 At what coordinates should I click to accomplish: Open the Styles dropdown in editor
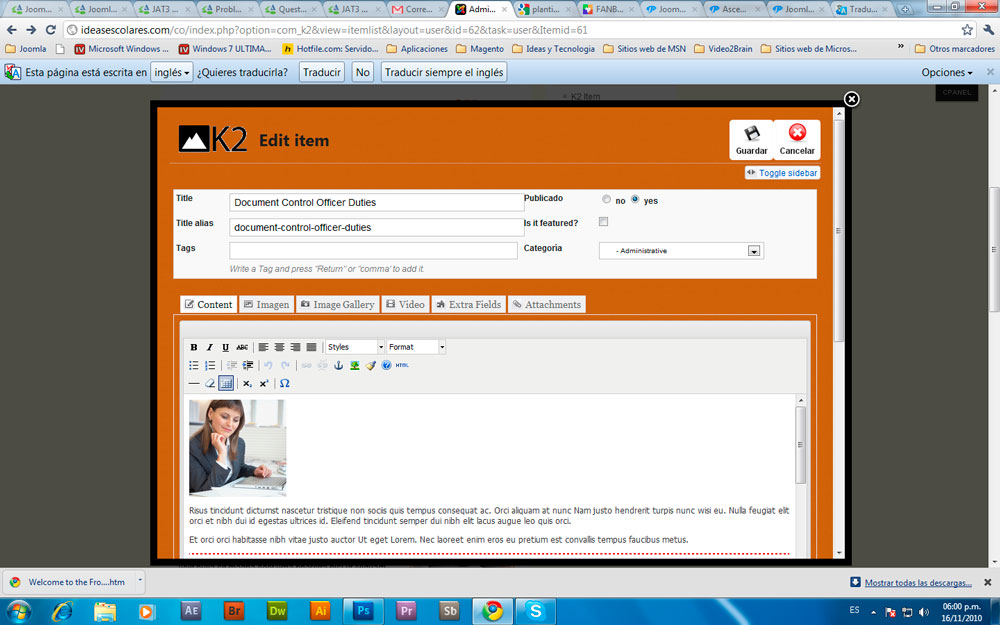click(355, 347)
